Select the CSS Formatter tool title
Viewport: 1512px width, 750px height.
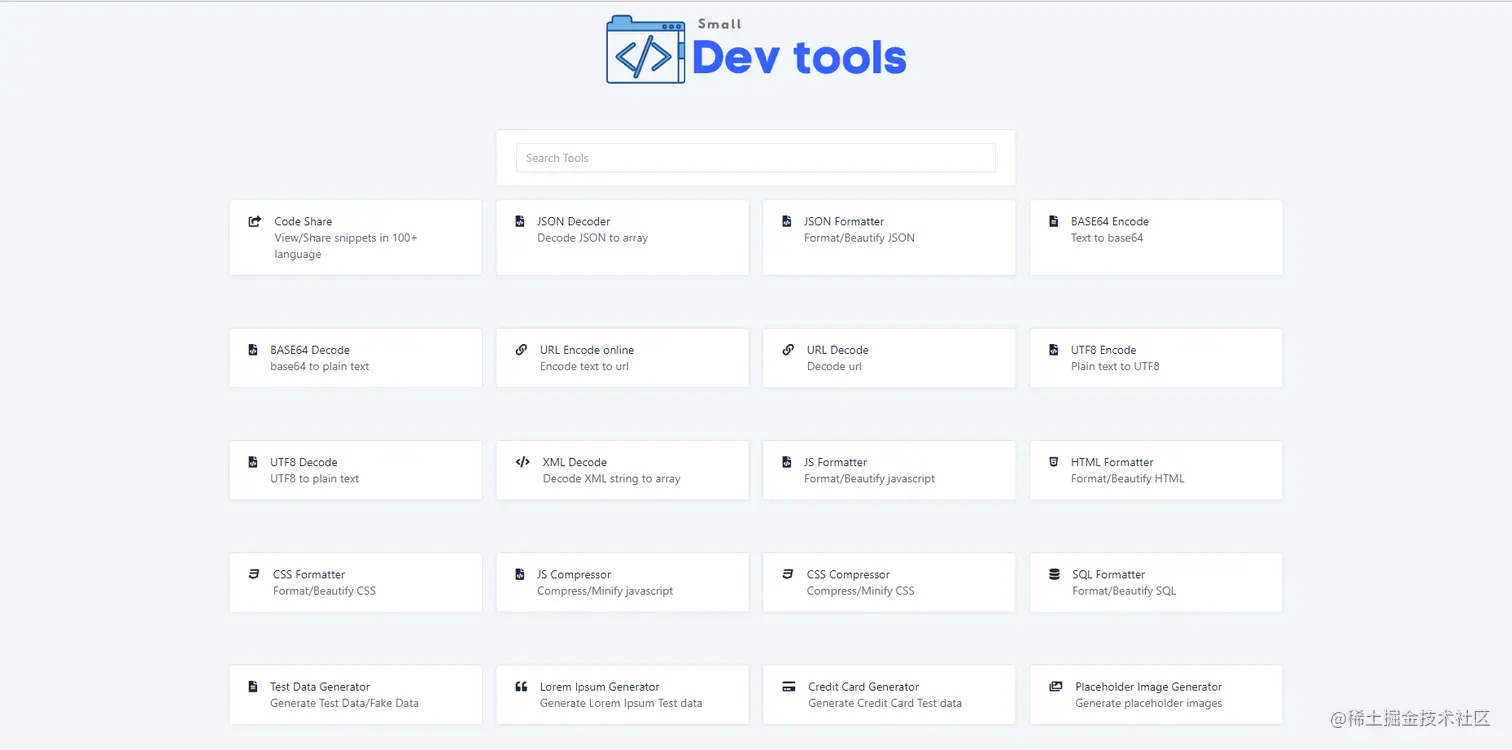[309, 575]
